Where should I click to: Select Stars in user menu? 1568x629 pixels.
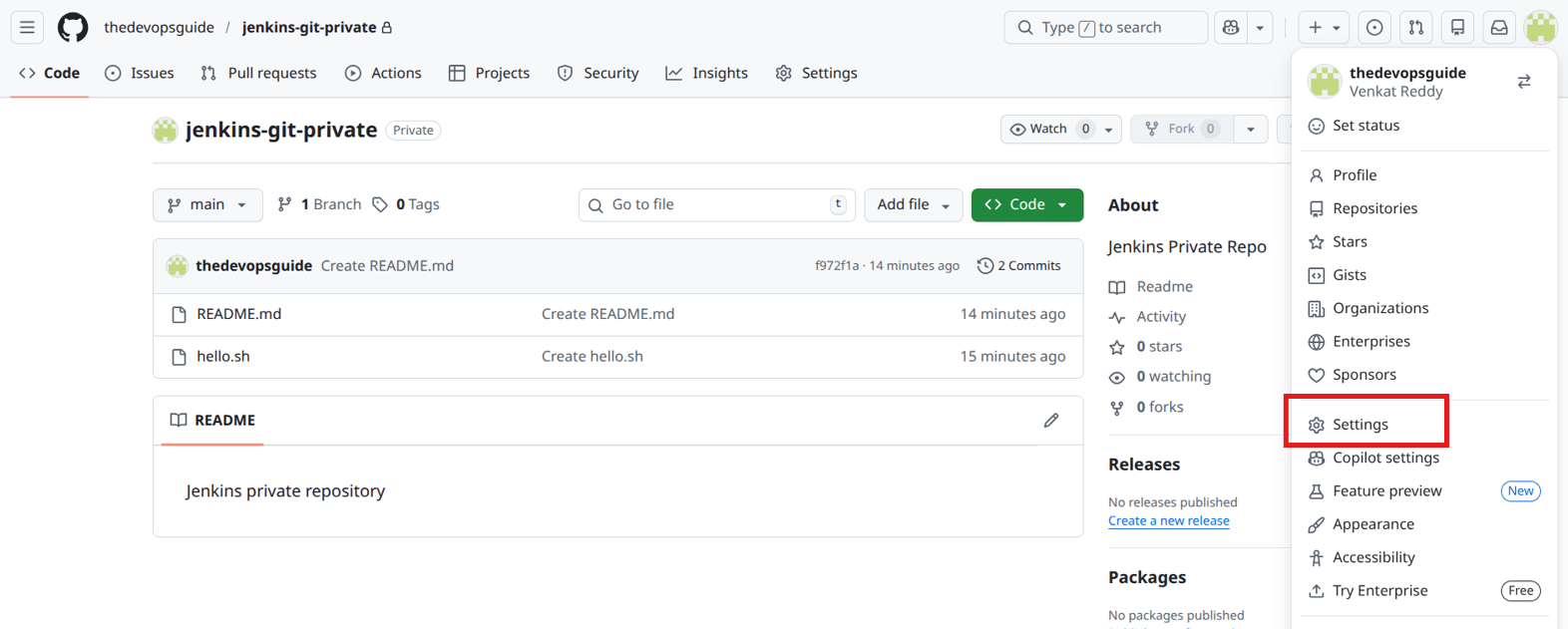(1424, 241)
